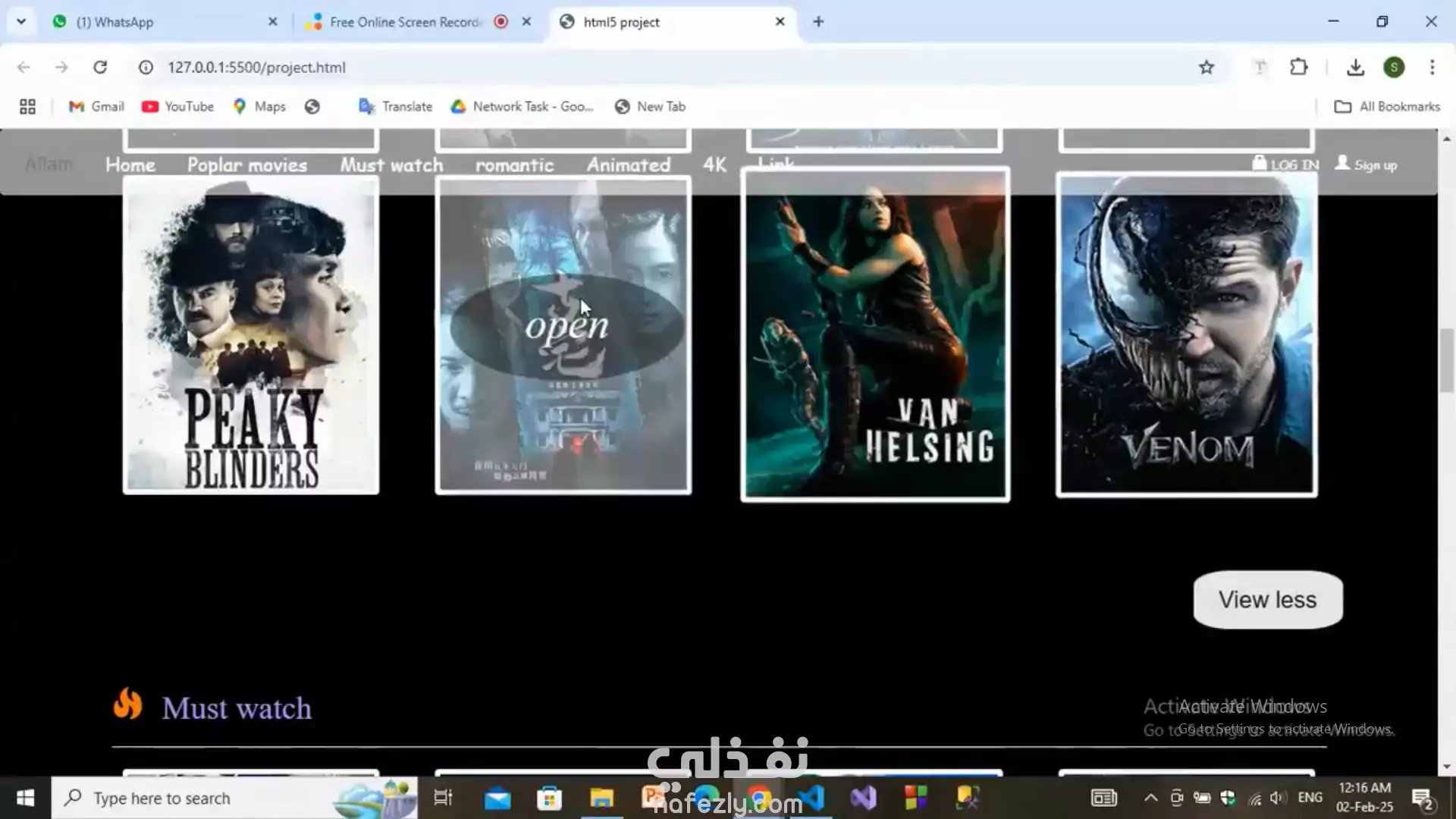The image size is (1456, 819).
Task: Select romantic in site navigation
Action: tap(515, 165)
